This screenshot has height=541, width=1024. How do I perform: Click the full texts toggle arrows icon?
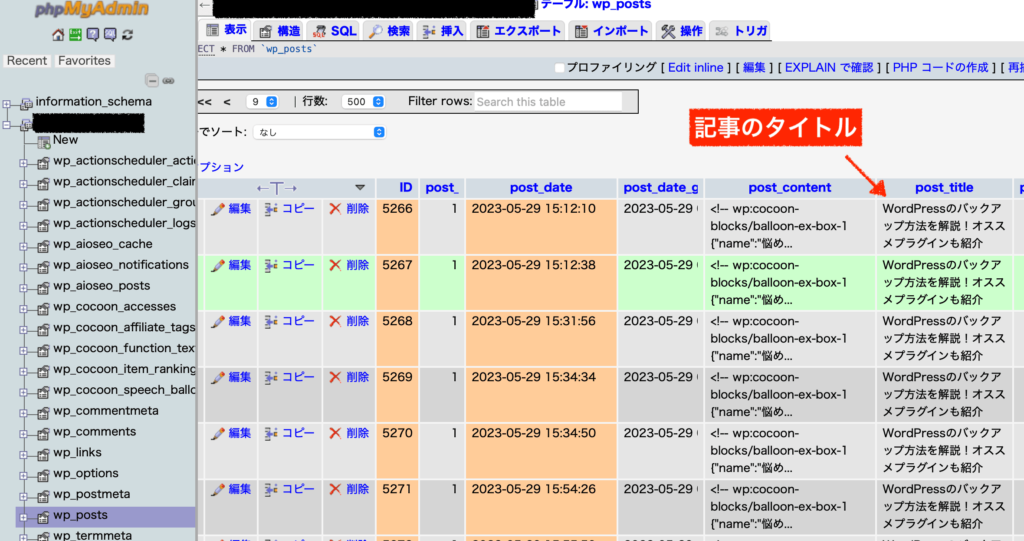tap(277, 188)
